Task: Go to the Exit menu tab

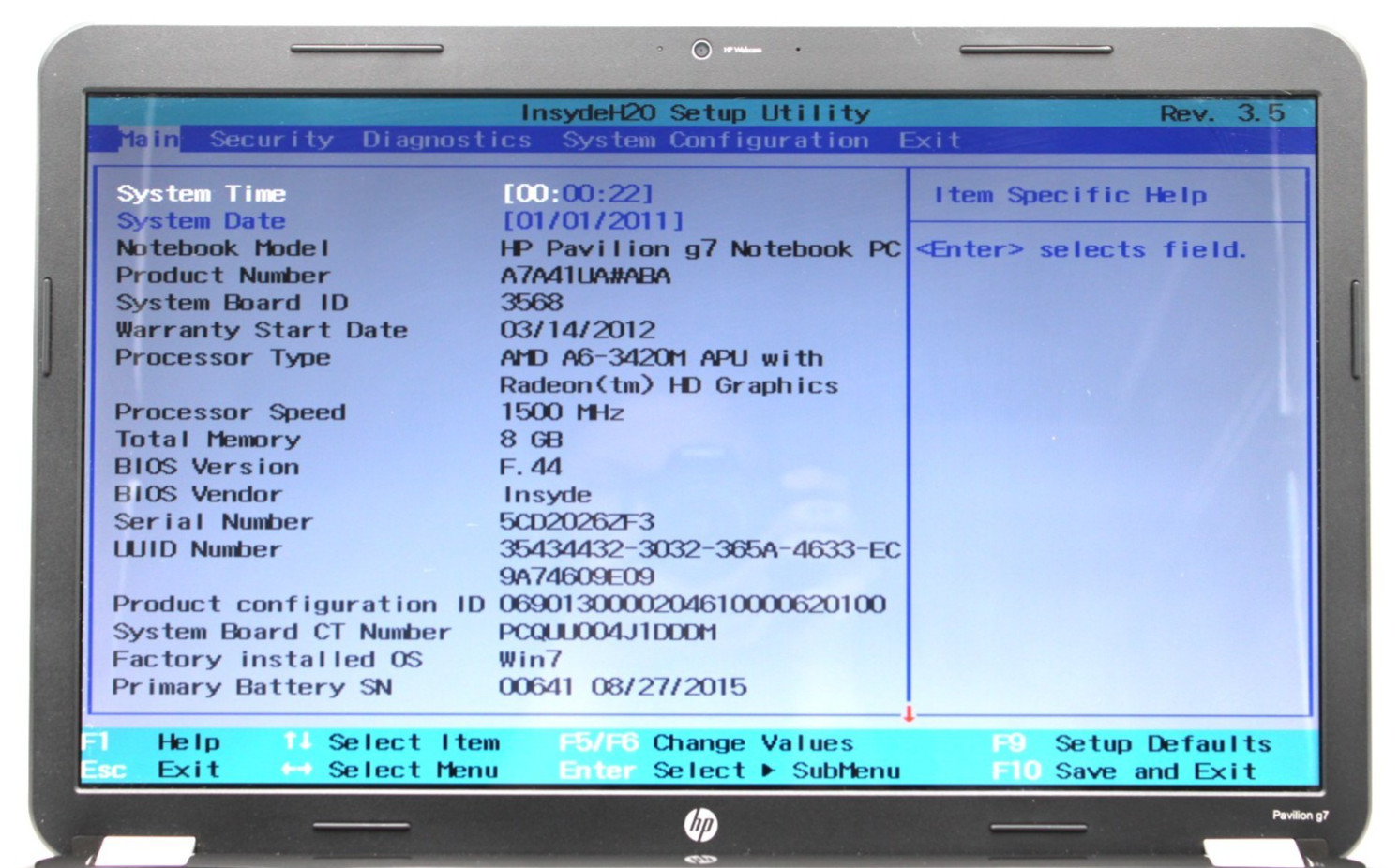Action: 929,141
